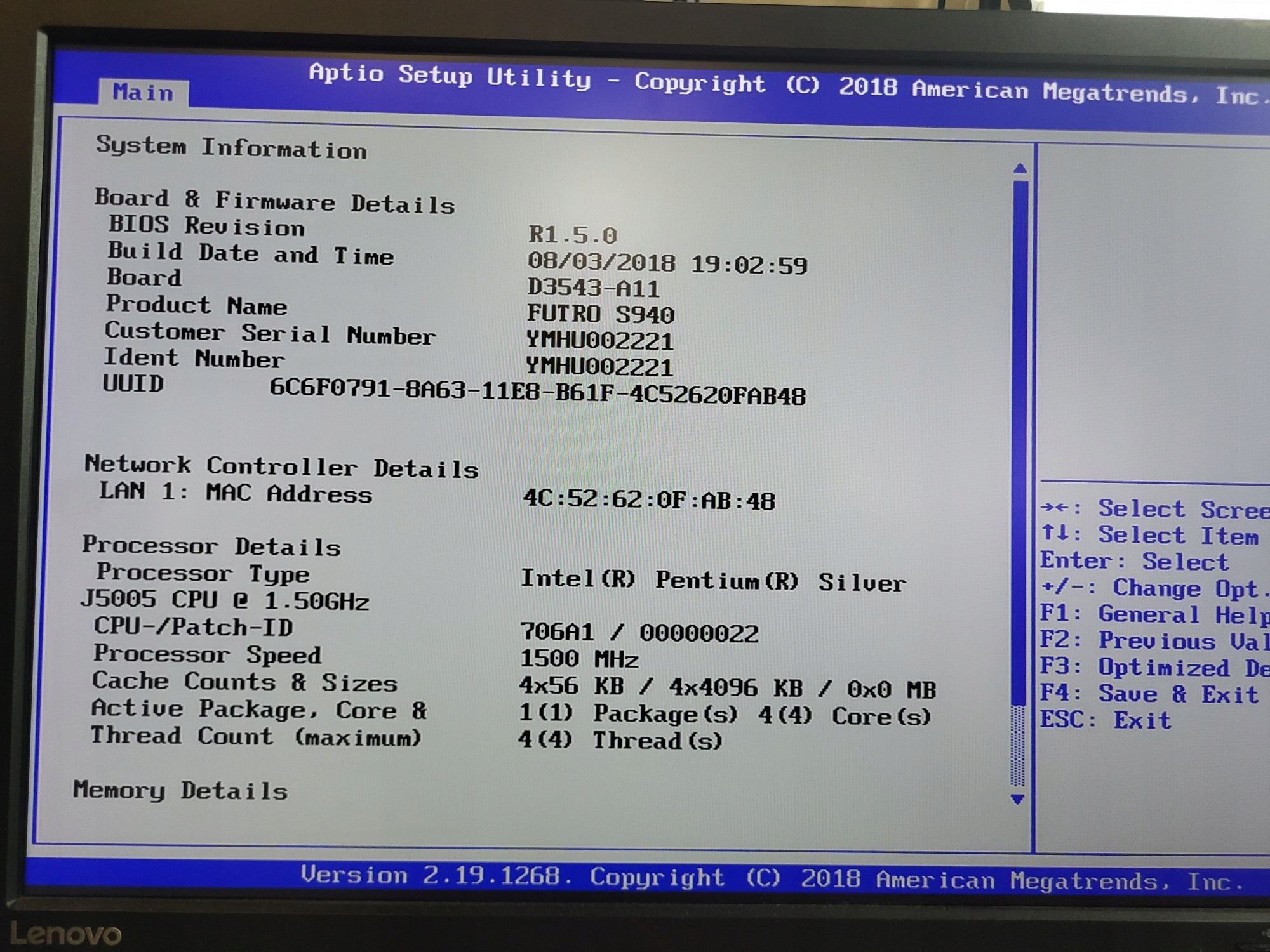Select Product Name FUTRO S940
Image resolution: width=1270 pixels, height=952 pixels.
point(600,314)
